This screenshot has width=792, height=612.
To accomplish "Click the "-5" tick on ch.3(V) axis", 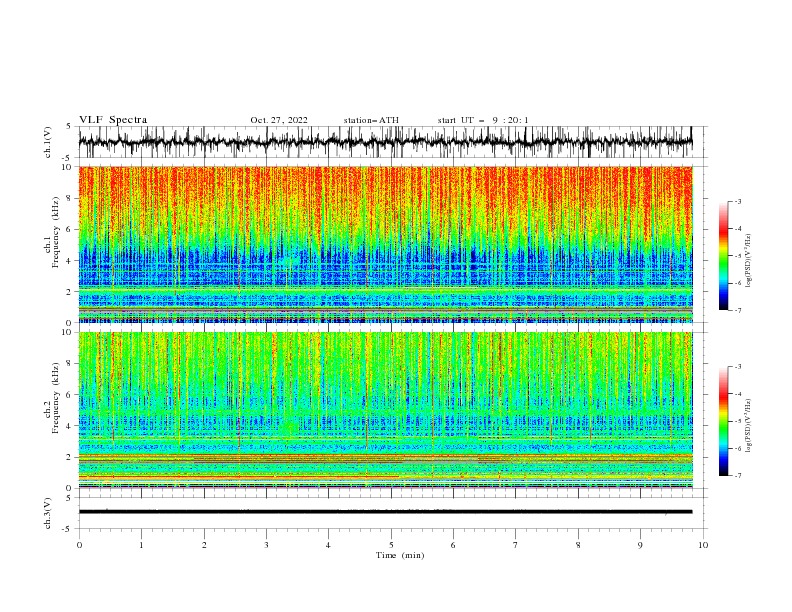I will pos(68,529).
